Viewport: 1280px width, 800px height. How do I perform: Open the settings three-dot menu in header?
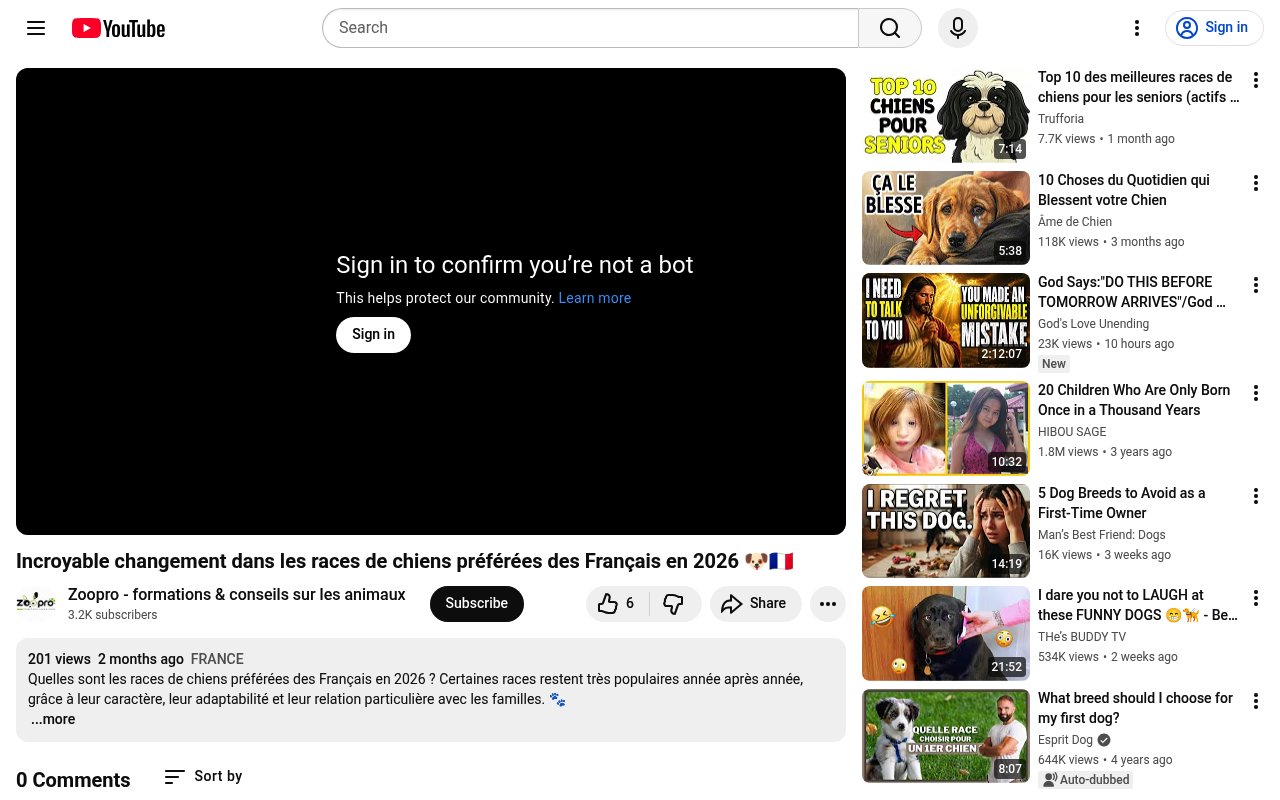pos(1136,28)
